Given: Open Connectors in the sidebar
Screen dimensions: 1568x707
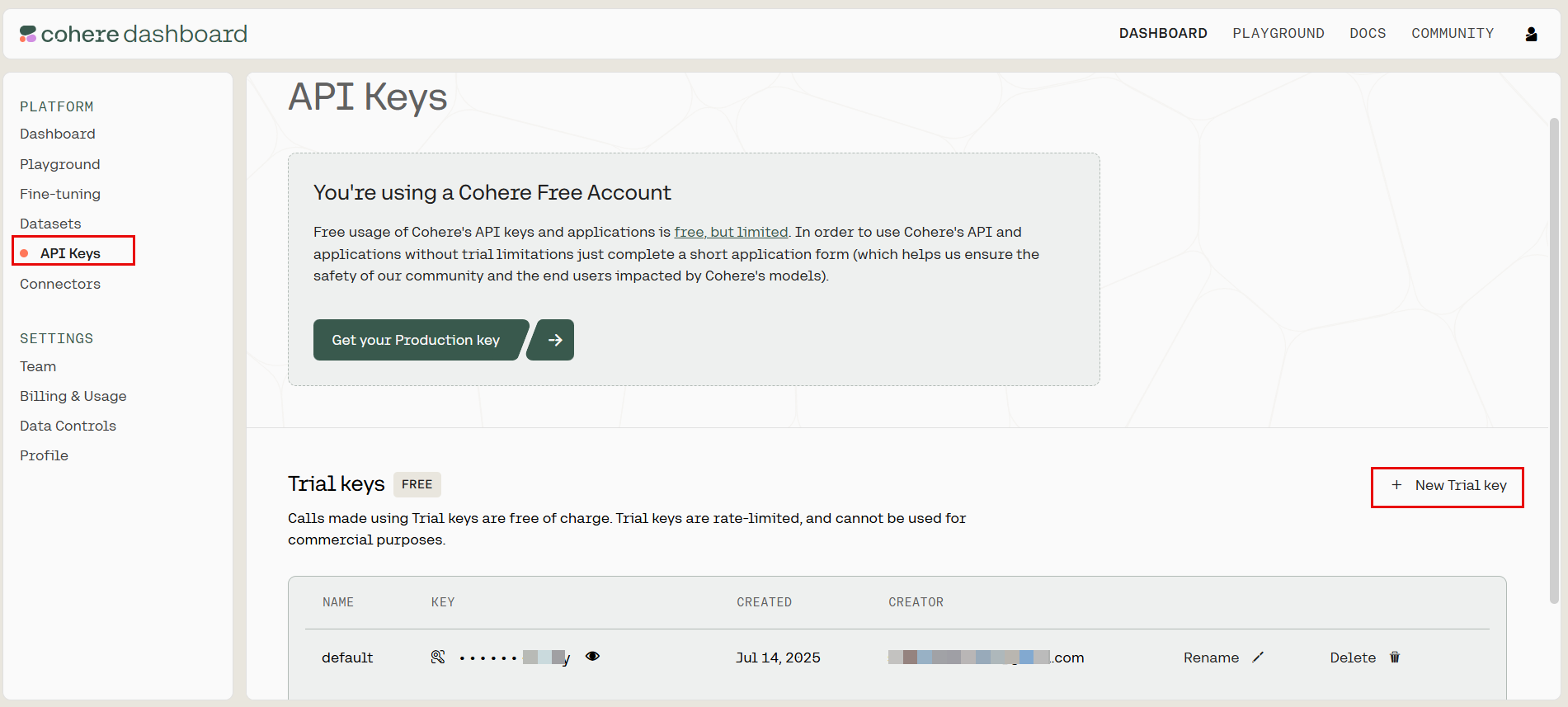Looking at the screenshot, I should tap(60, 284).
